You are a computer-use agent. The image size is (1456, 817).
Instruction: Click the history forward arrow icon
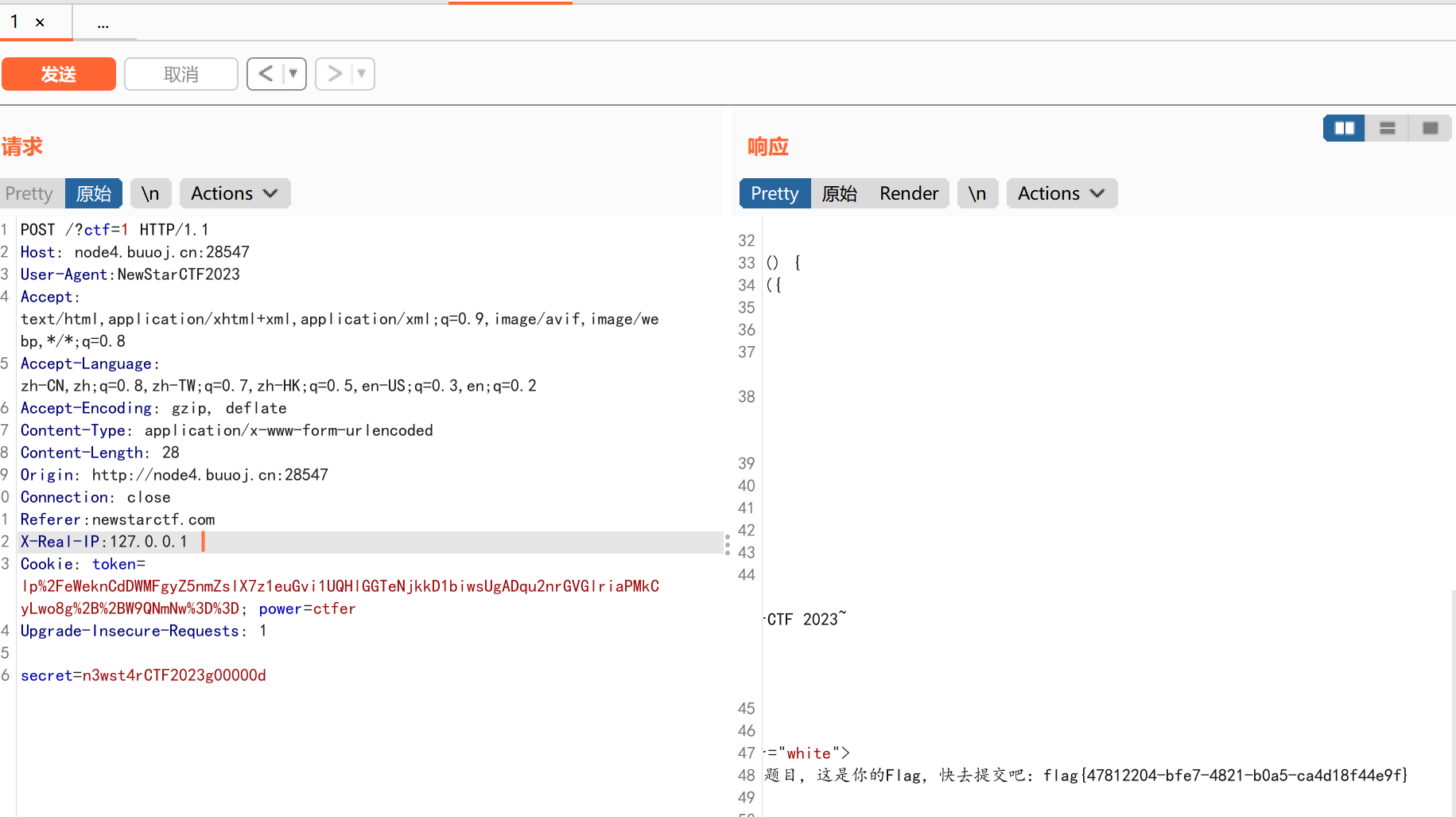coord(334,74)
